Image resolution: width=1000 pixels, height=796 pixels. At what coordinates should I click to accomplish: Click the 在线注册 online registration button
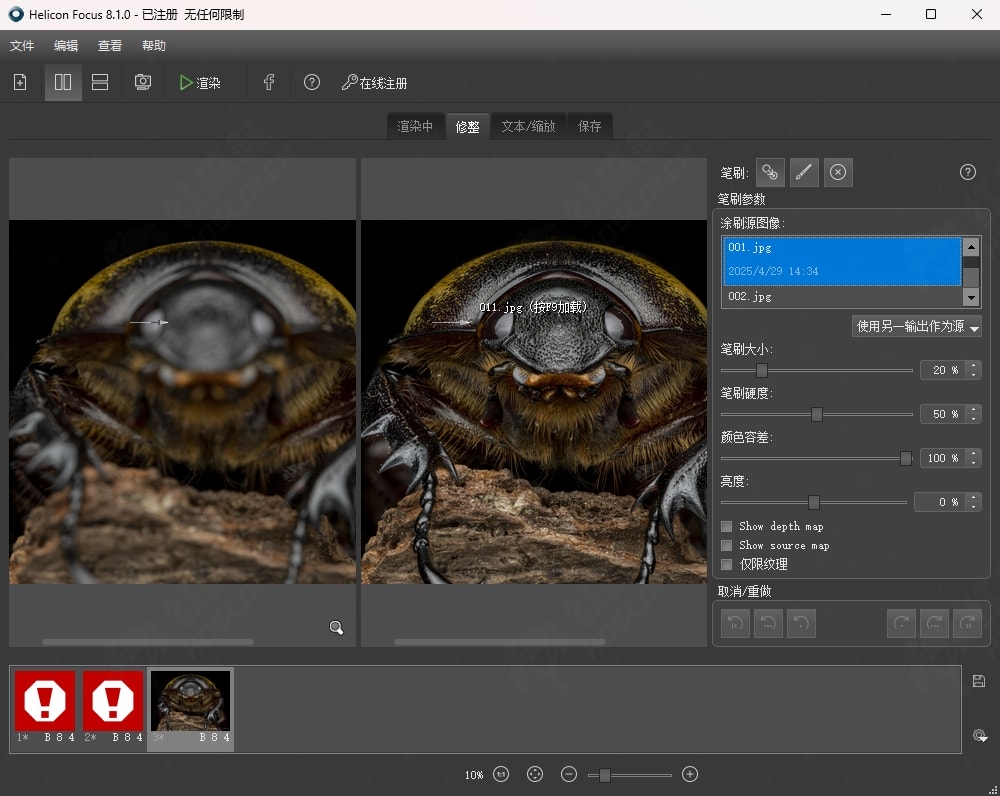click(375, 83)
